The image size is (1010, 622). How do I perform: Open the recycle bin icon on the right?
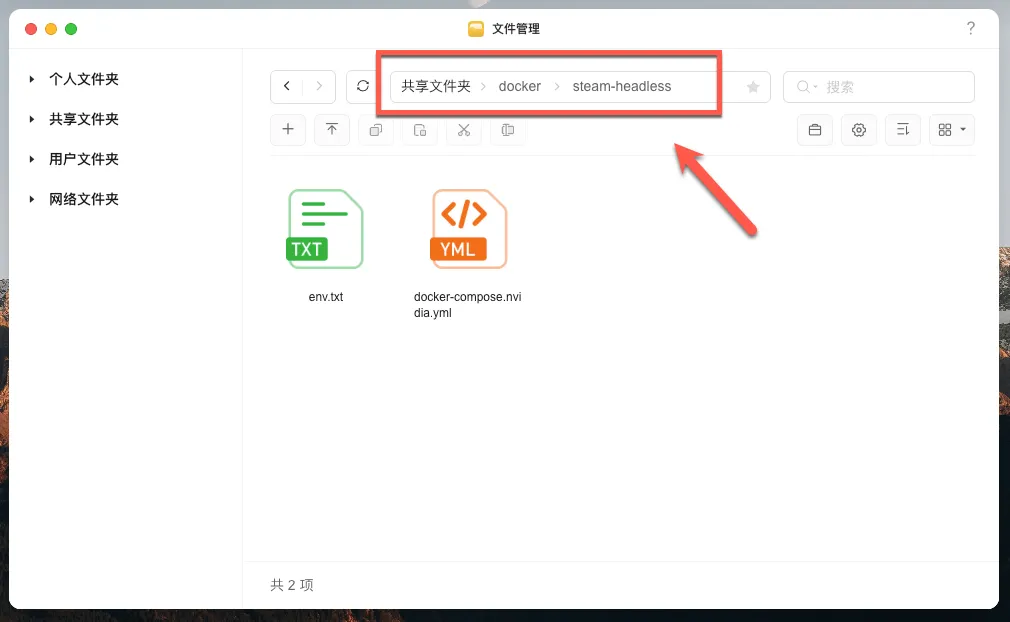coord(815,130)
